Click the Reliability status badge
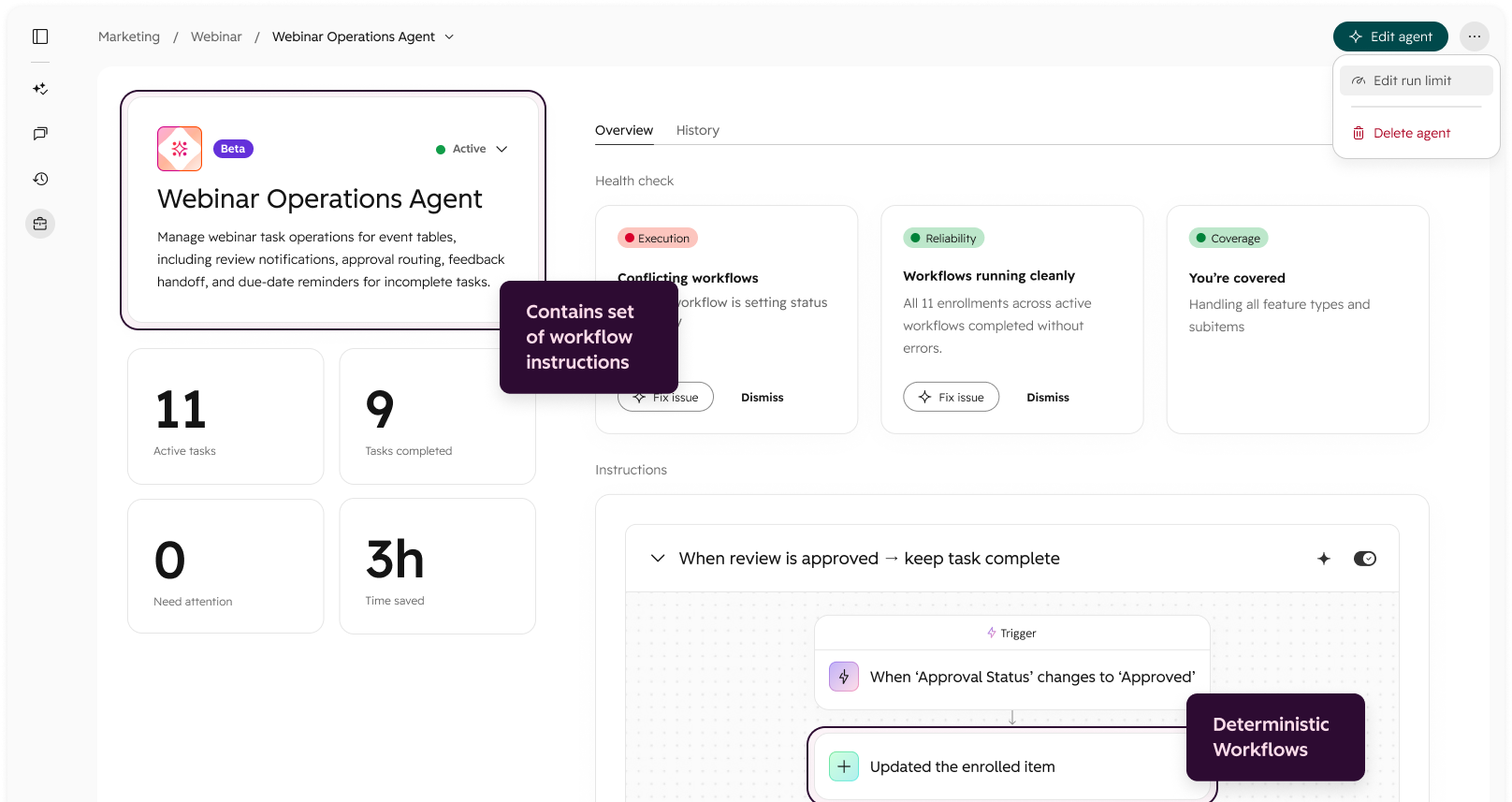 point(943,238)
